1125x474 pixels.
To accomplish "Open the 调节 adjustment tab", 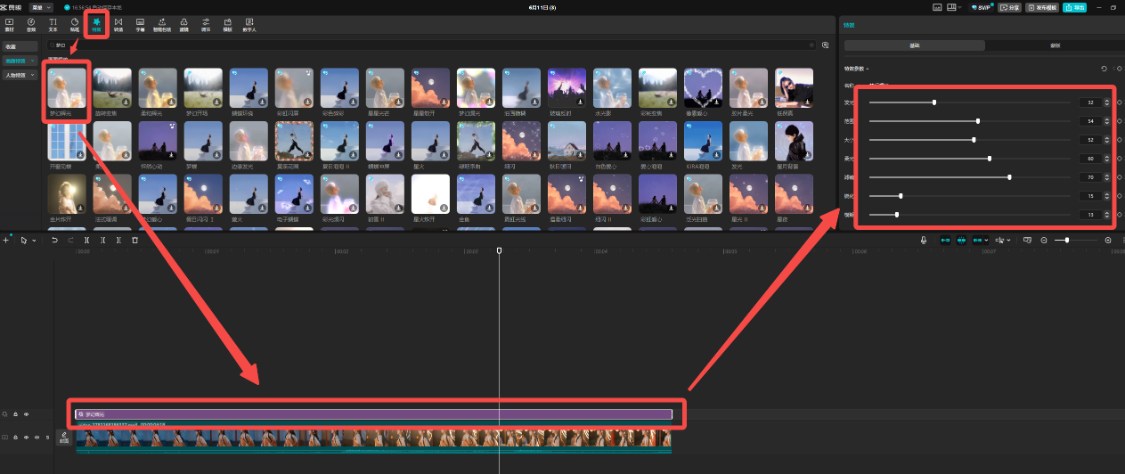I will [205, 25].
